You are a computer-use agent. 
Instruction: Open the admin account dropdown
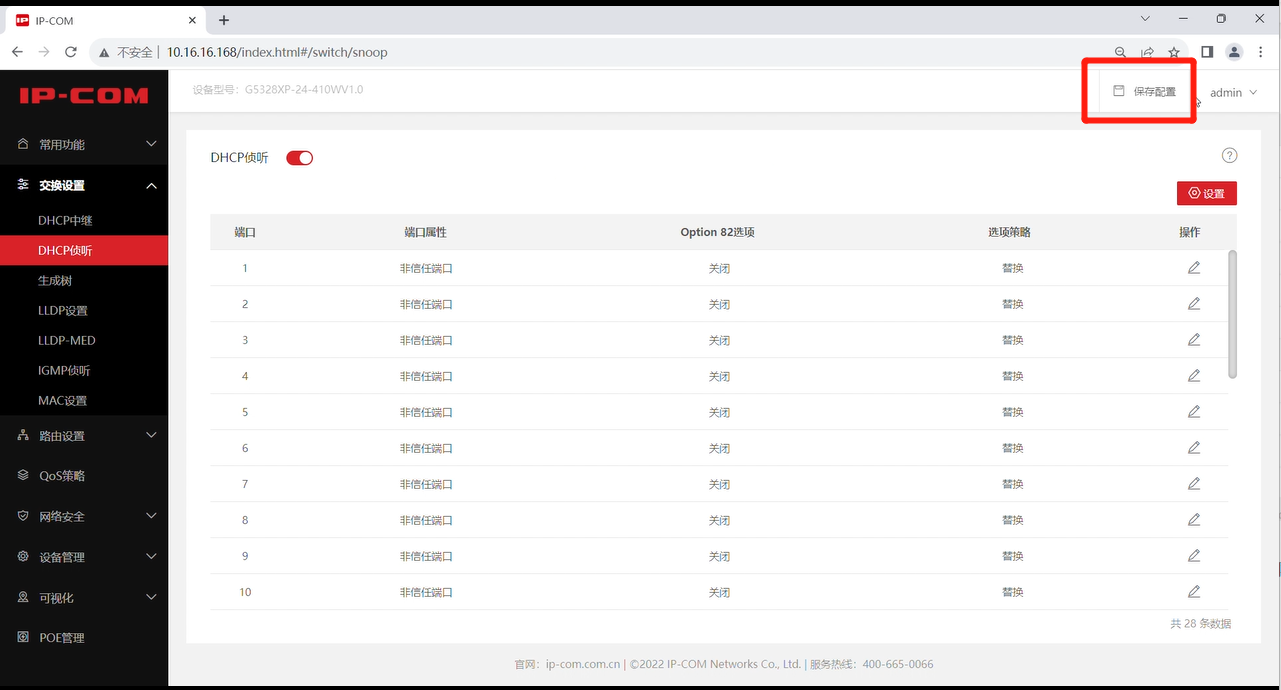coord(1233,92)
